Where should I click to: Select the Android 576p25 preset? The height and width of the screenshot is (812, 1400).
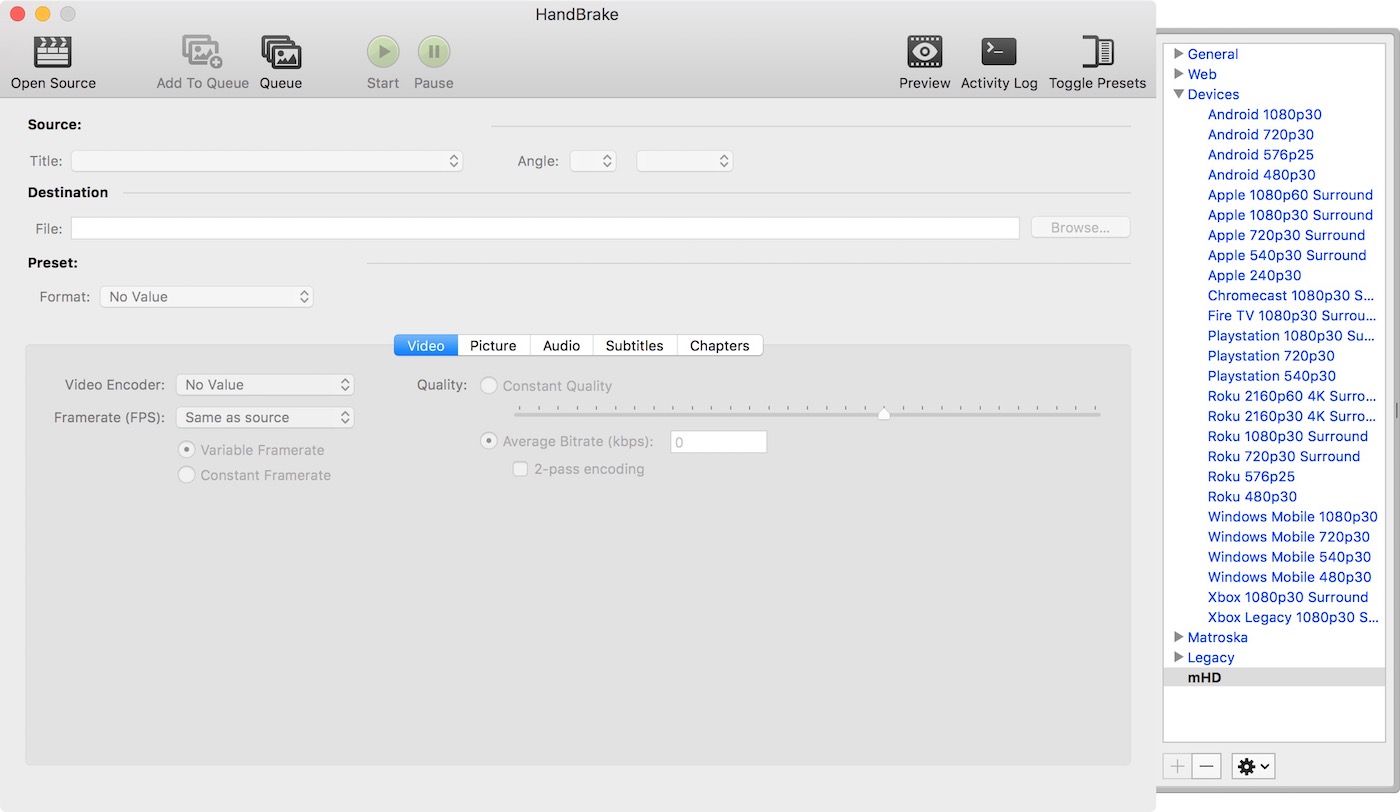tap(1260, 154)
